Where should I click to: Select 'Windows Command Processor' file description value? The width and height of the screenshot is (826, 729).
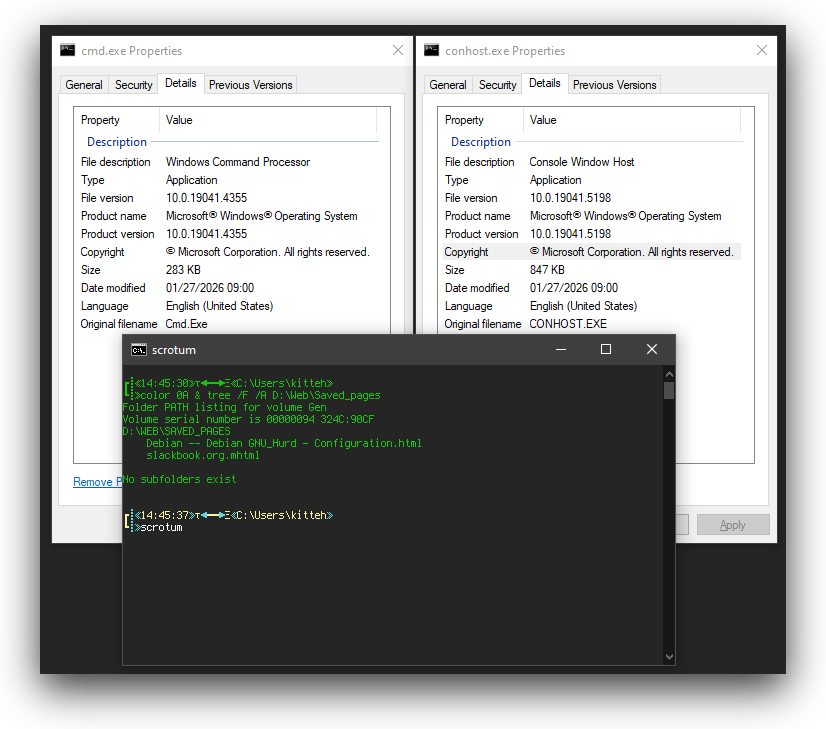point(238,162)
